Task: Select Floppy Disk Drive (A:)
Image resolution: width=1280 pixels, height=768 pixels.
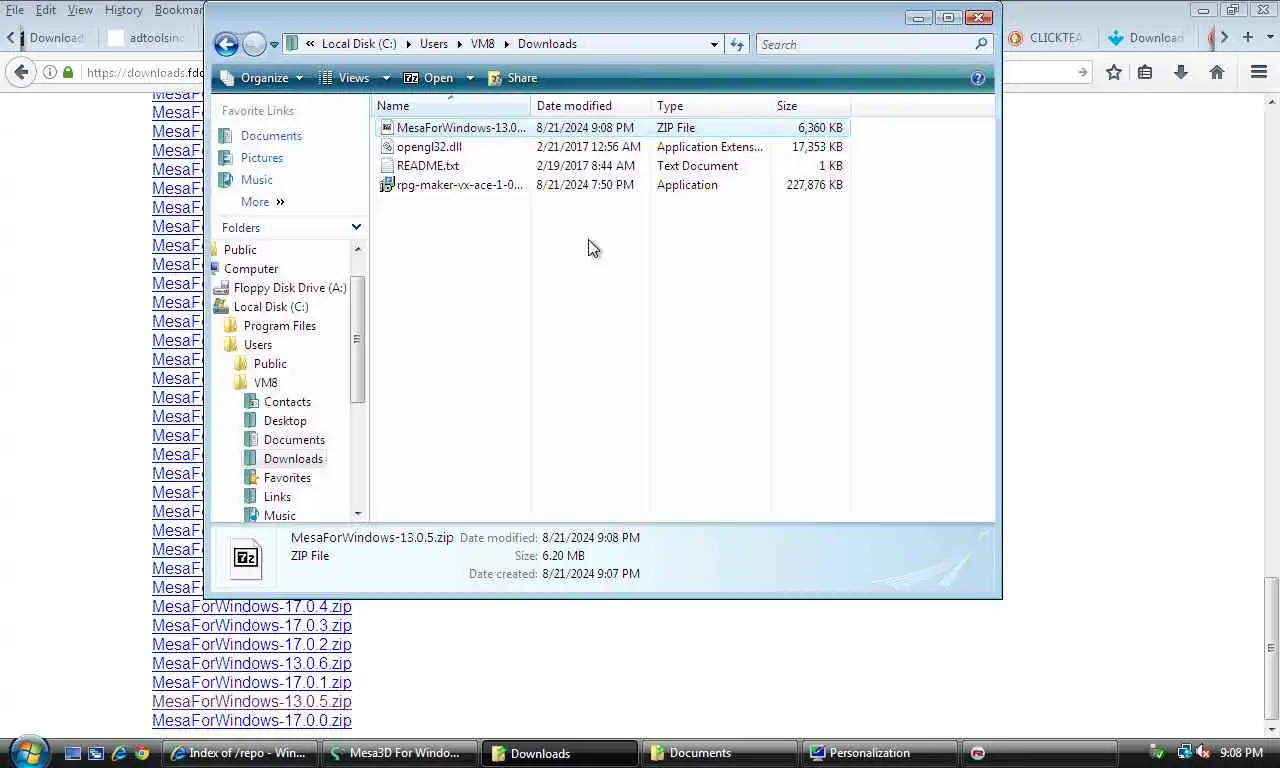Action: (x=290, y=288)
